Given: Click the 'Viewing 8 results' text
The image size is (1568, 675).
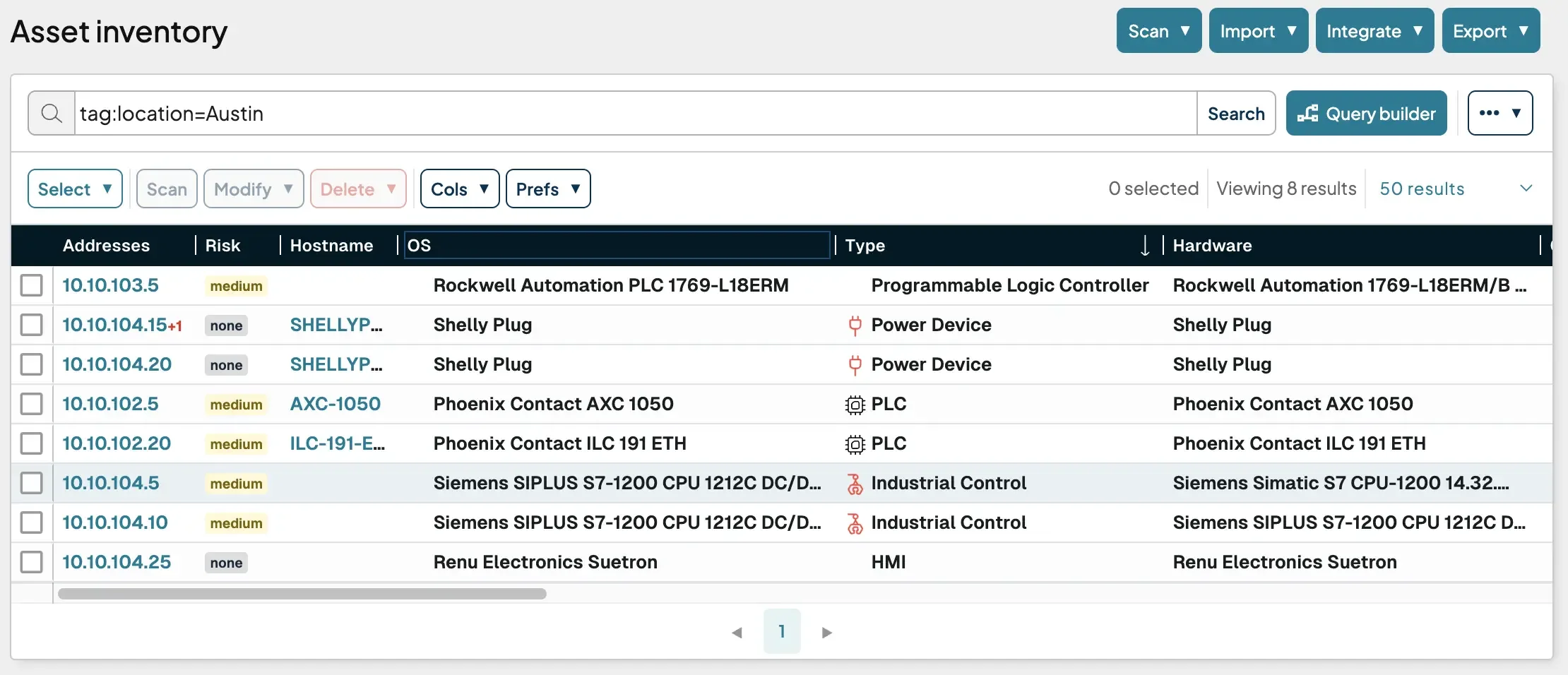Looking at the screenshot, I should (1286, 189).
